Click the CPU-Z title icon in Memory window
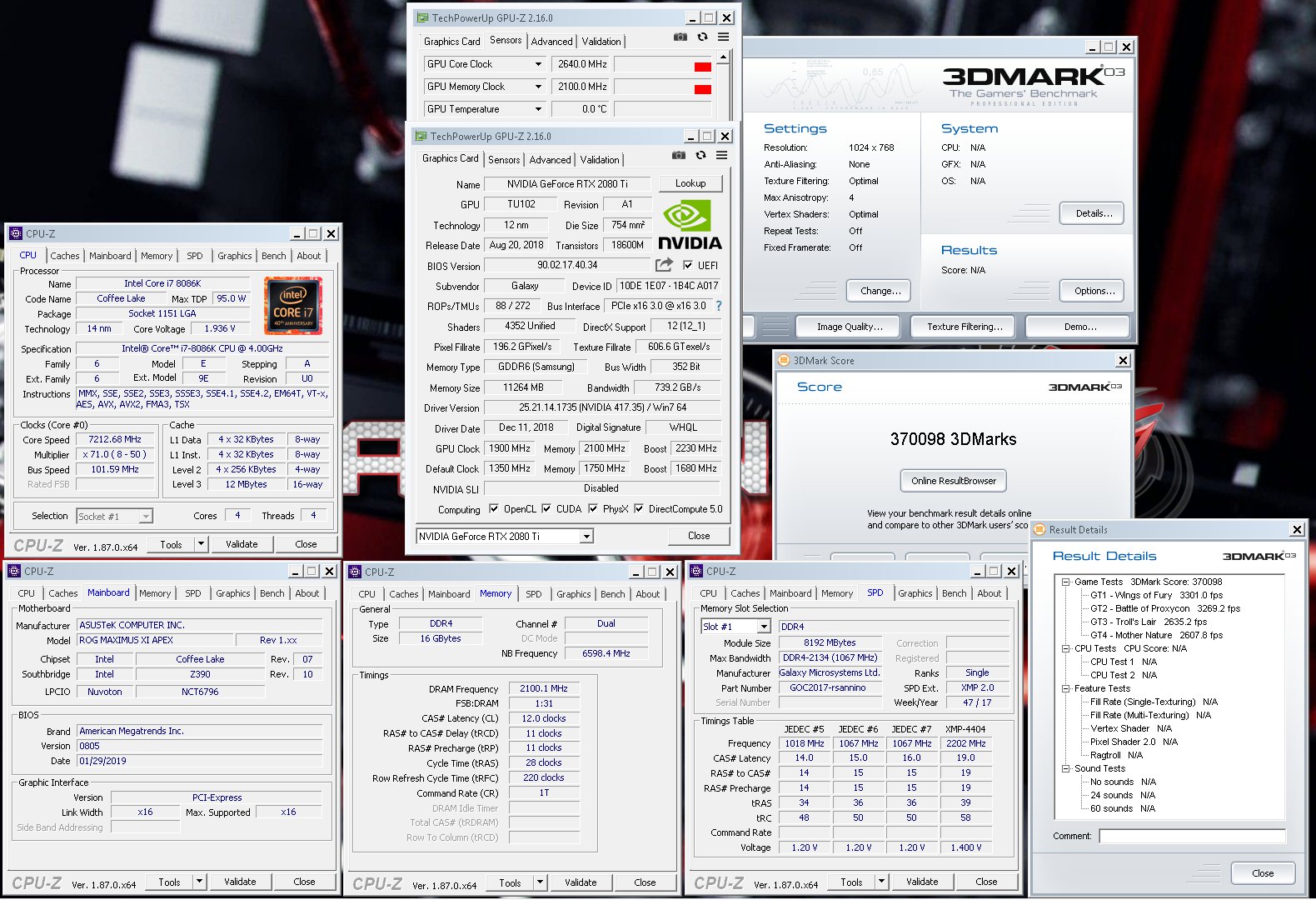The height and width of the screenshot is (900, 1316). tap(356, 572)
